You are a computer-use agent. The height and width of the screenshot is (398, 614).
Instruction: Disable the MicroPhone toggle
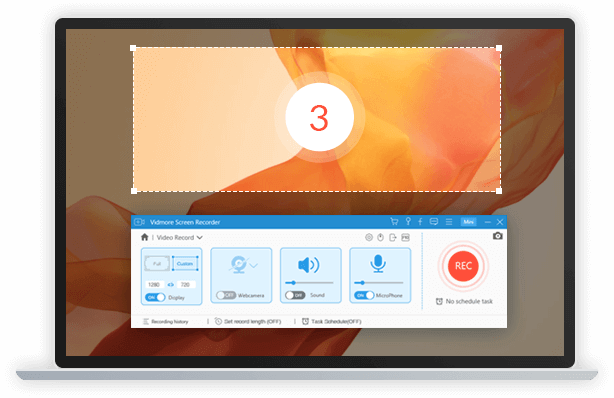click(x=365, y=295)
